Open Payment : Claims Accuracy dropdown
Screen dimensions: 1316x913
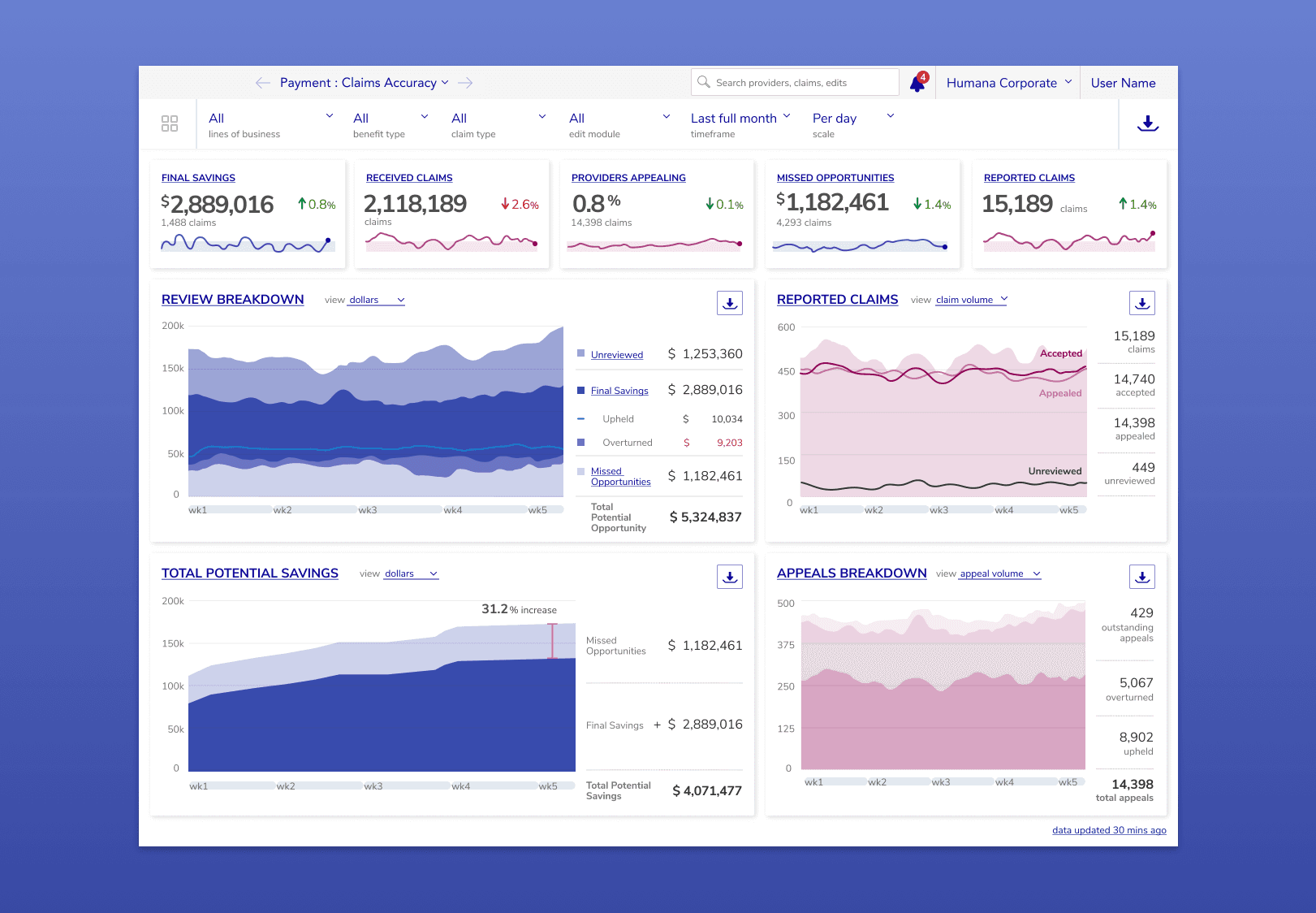[364, 83]
